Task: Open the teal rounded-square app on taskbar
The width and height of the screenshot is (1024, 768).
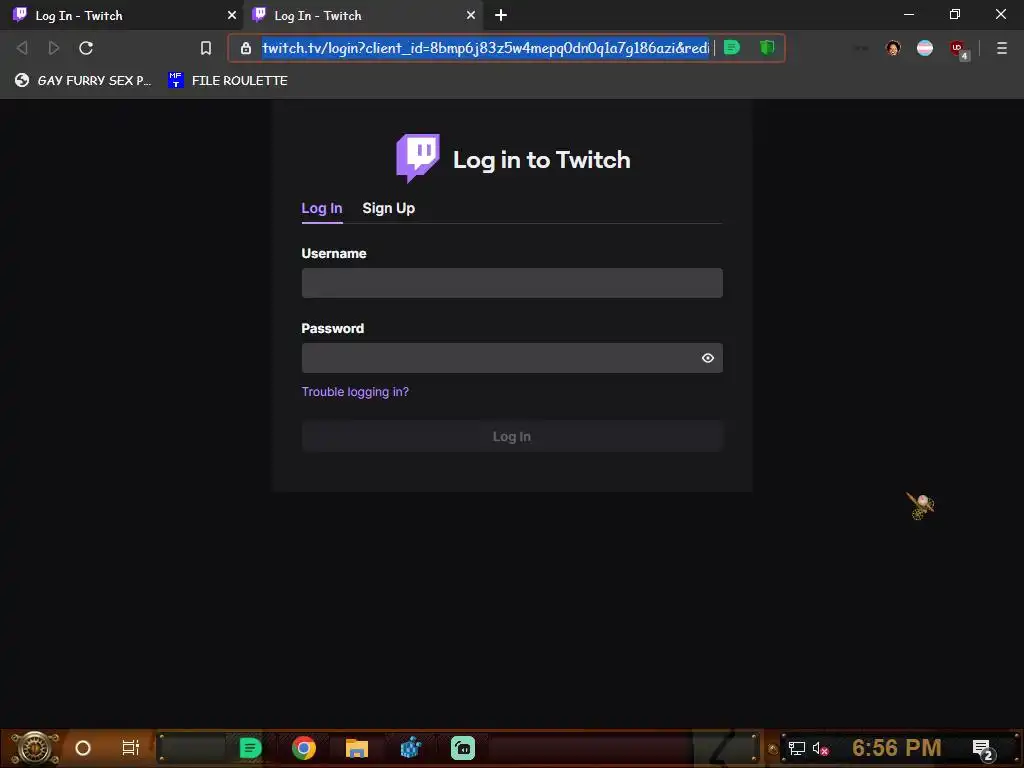Action: tap(463, 748)
